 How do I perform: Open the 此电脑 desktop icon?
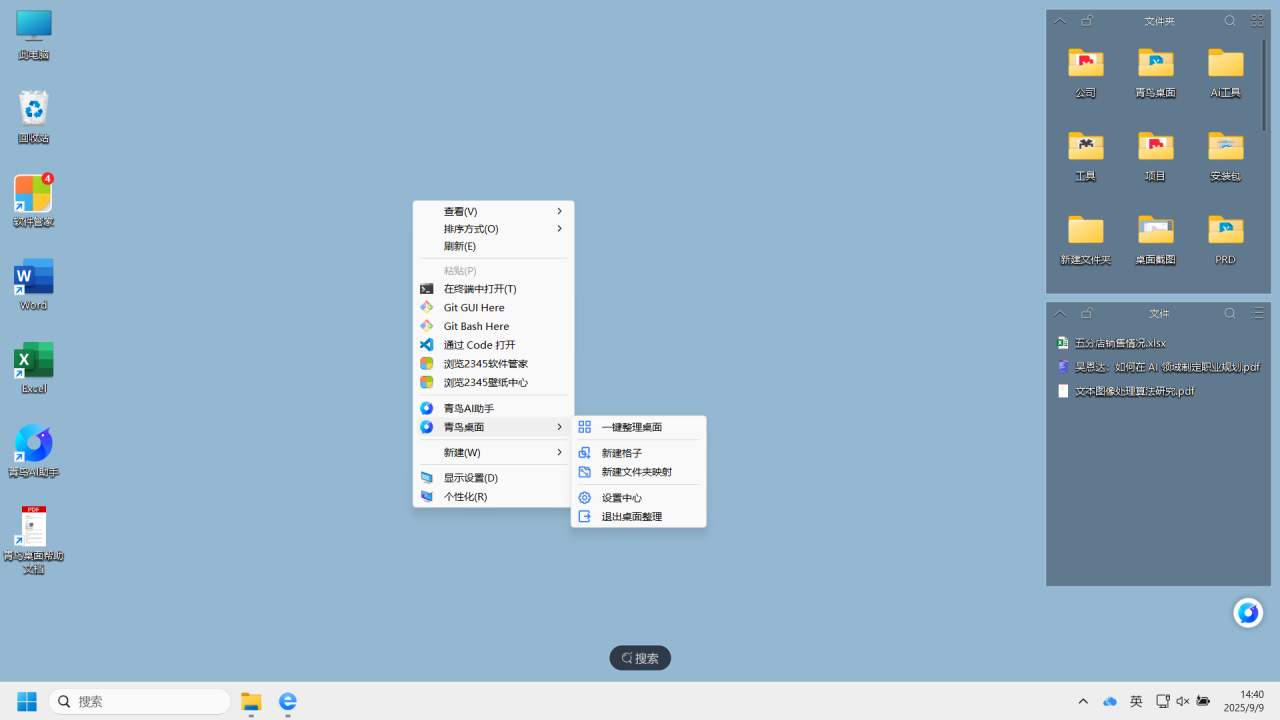(33, 35)
